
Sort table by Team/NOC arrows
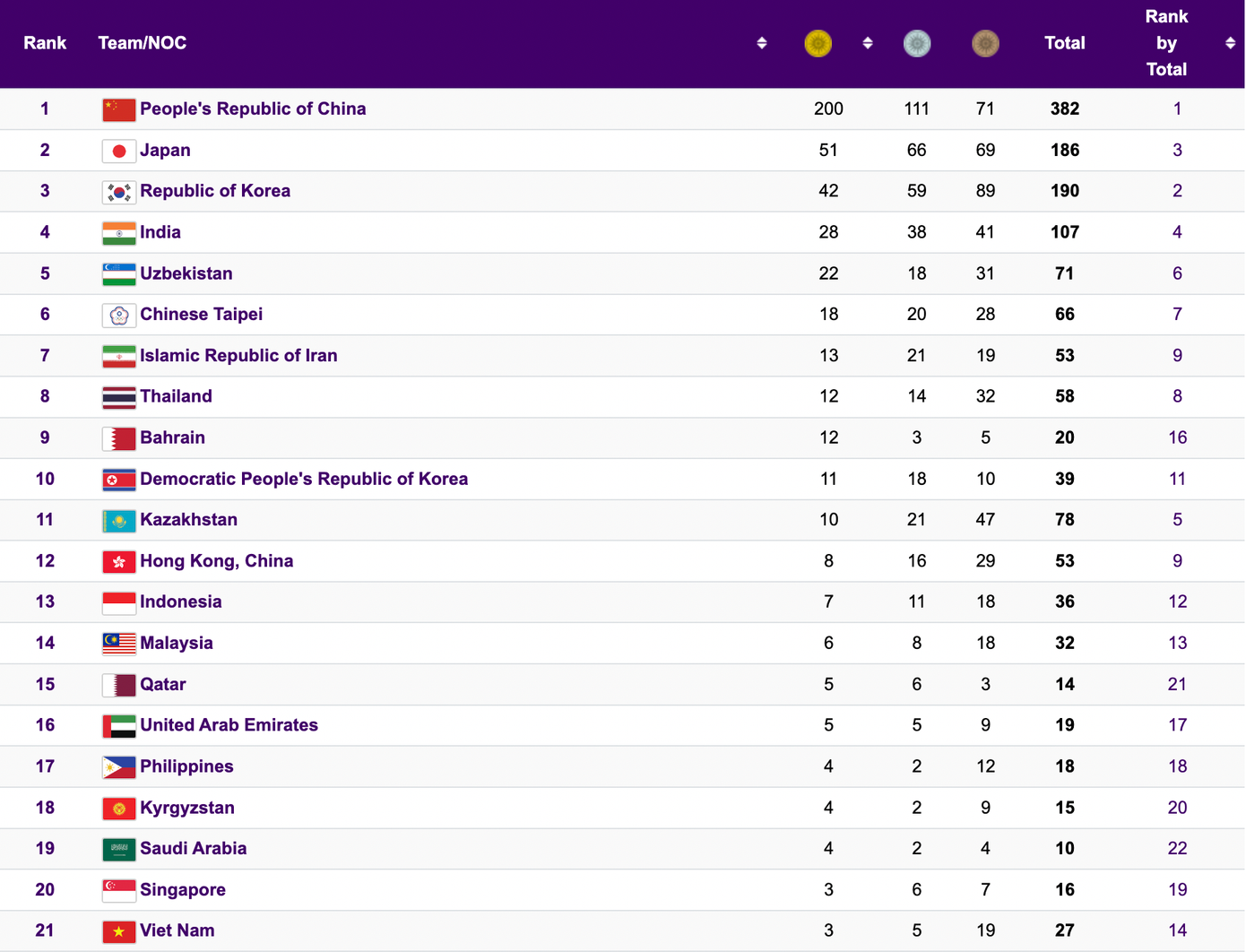[x=761, y=43]
